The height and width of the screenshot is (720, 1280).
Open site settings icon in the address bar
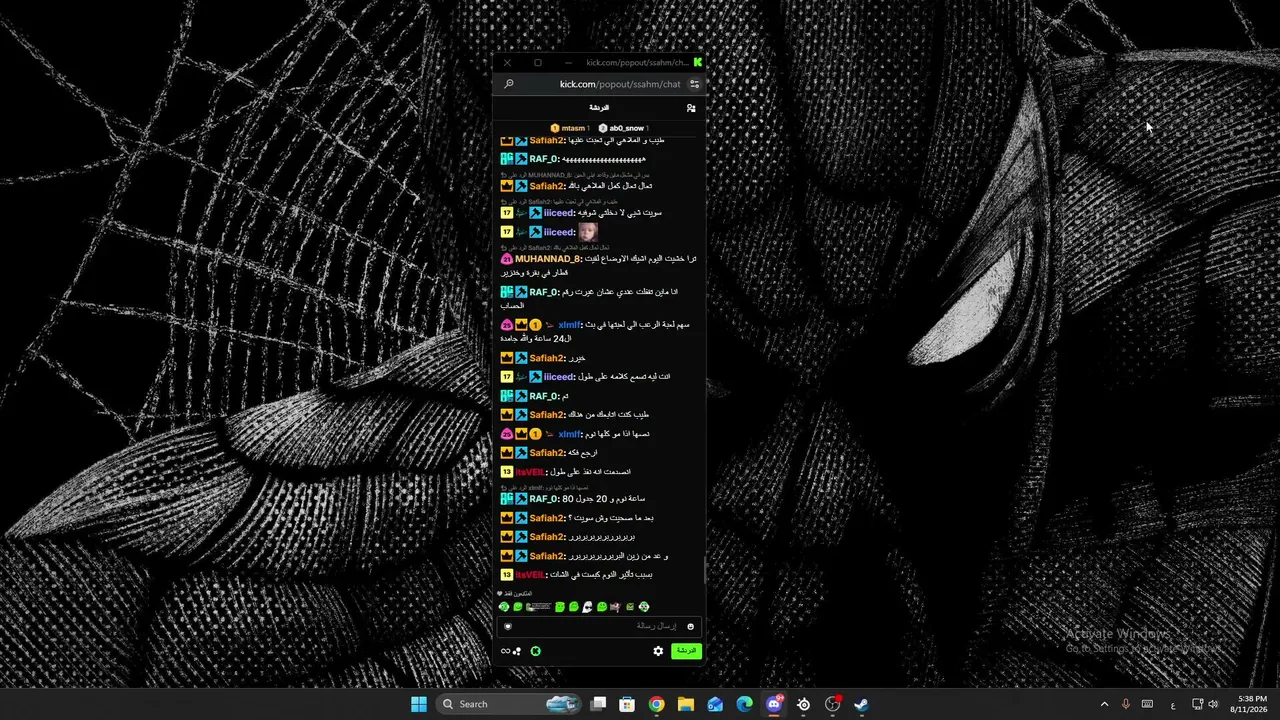coord(695,84)
